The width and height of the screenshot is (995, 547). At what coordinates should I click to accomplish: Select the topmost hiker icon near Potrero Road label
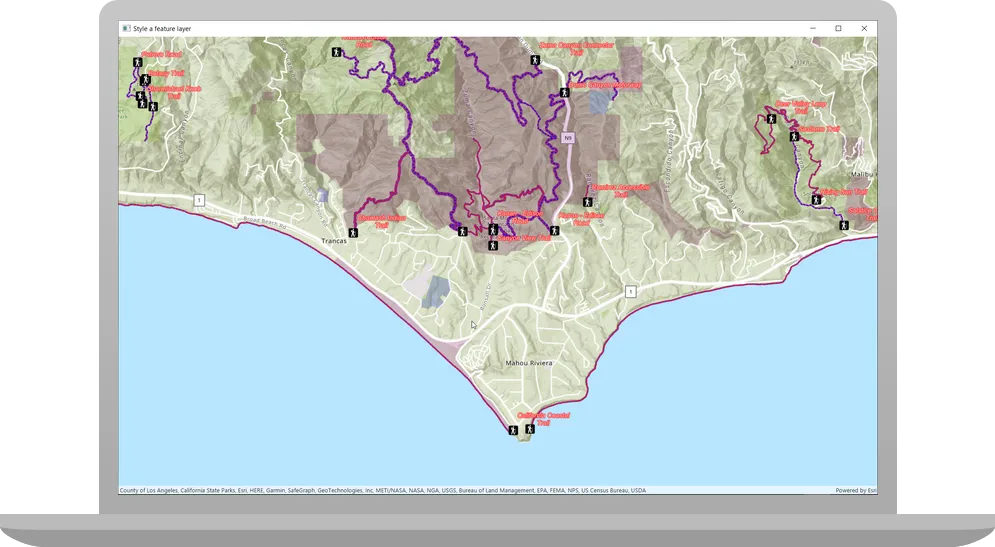tap(138, 62)
